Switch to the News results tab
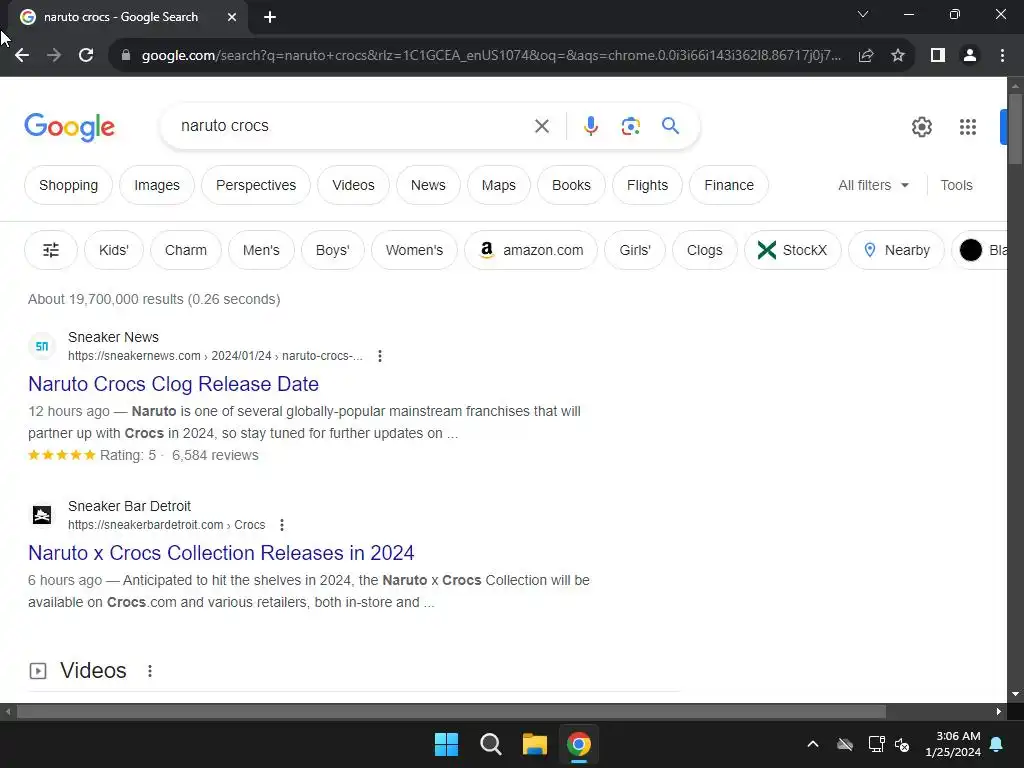This screenshot has width=1024, height=768. (x=428, y=185)
